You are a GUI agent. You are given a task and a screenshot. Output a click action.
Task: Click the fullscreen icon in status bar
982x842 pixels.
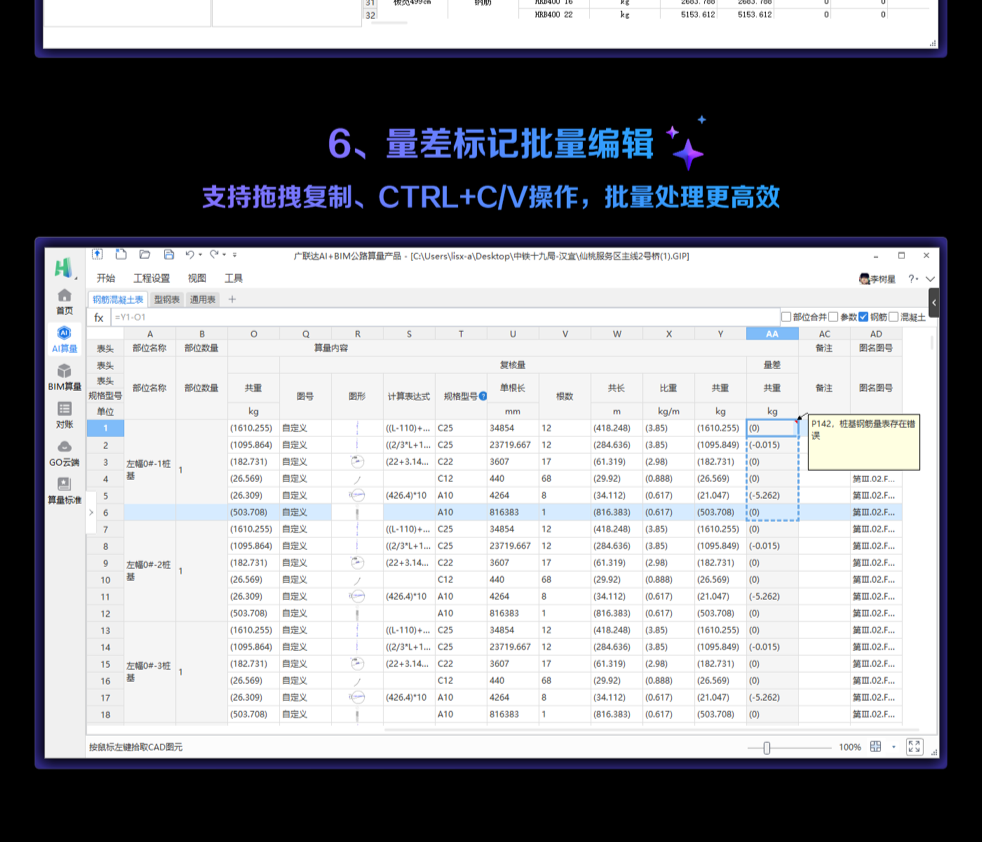(914, 747)
